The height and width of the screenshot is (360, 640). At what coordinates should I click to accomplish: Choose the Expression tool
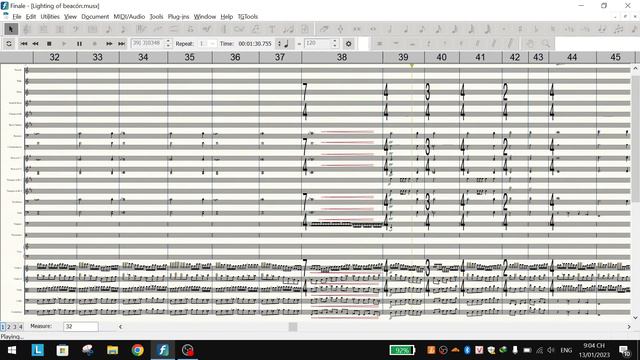pyautogui.click(x=207, y=29)
